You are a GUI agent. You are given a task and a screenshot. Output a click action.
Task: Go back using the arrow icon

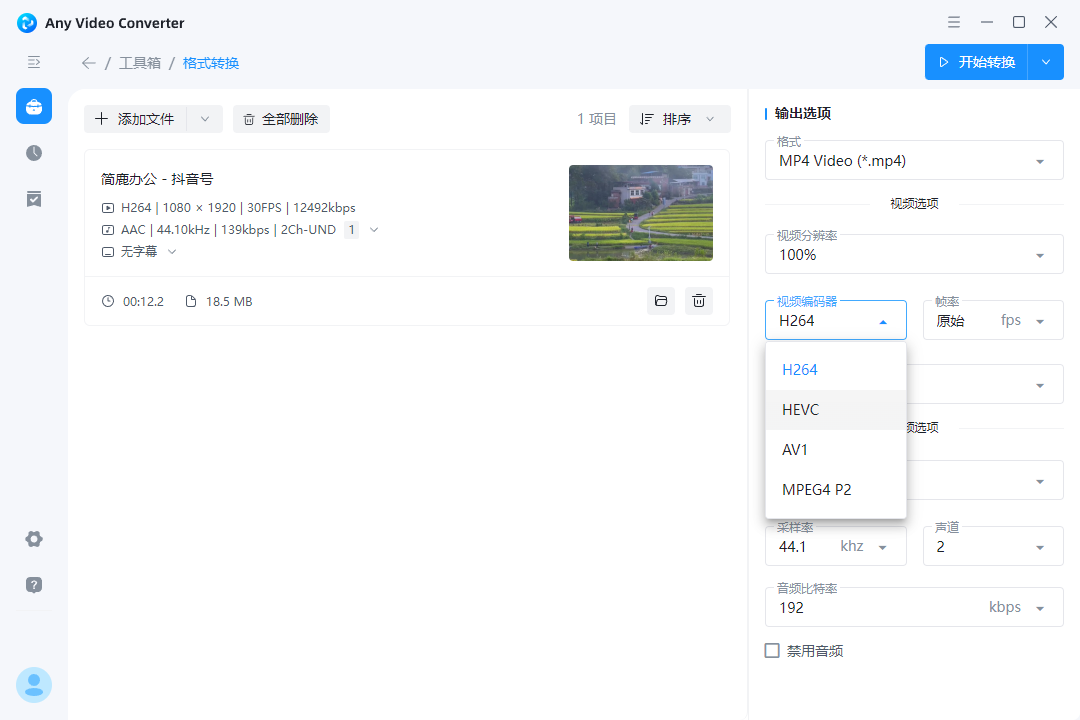88,63
